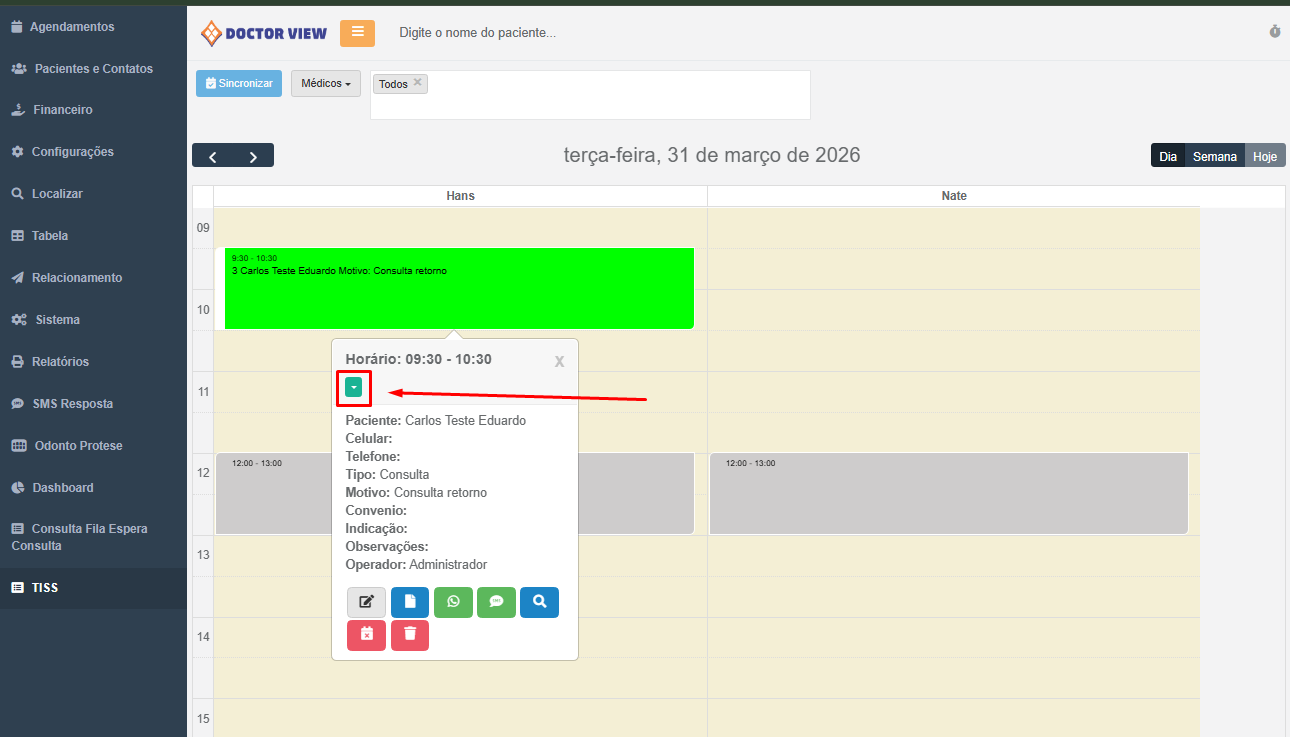Open Pacientes e Contatos menu
The width and height of the screenshot is (1290, 737).
coord(93,69)
